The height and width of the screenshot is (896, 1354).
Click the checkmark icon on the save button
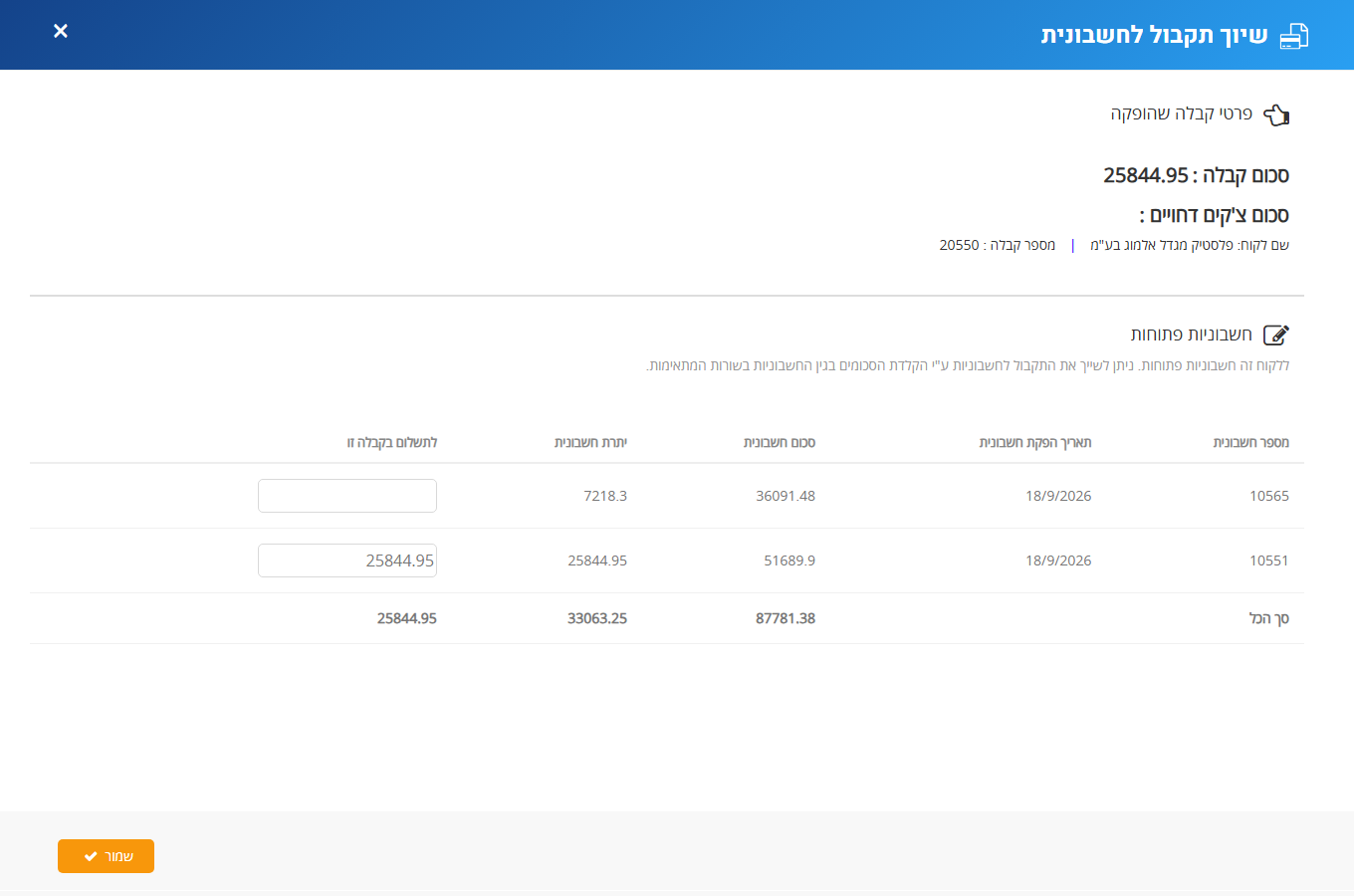point(91,856)
